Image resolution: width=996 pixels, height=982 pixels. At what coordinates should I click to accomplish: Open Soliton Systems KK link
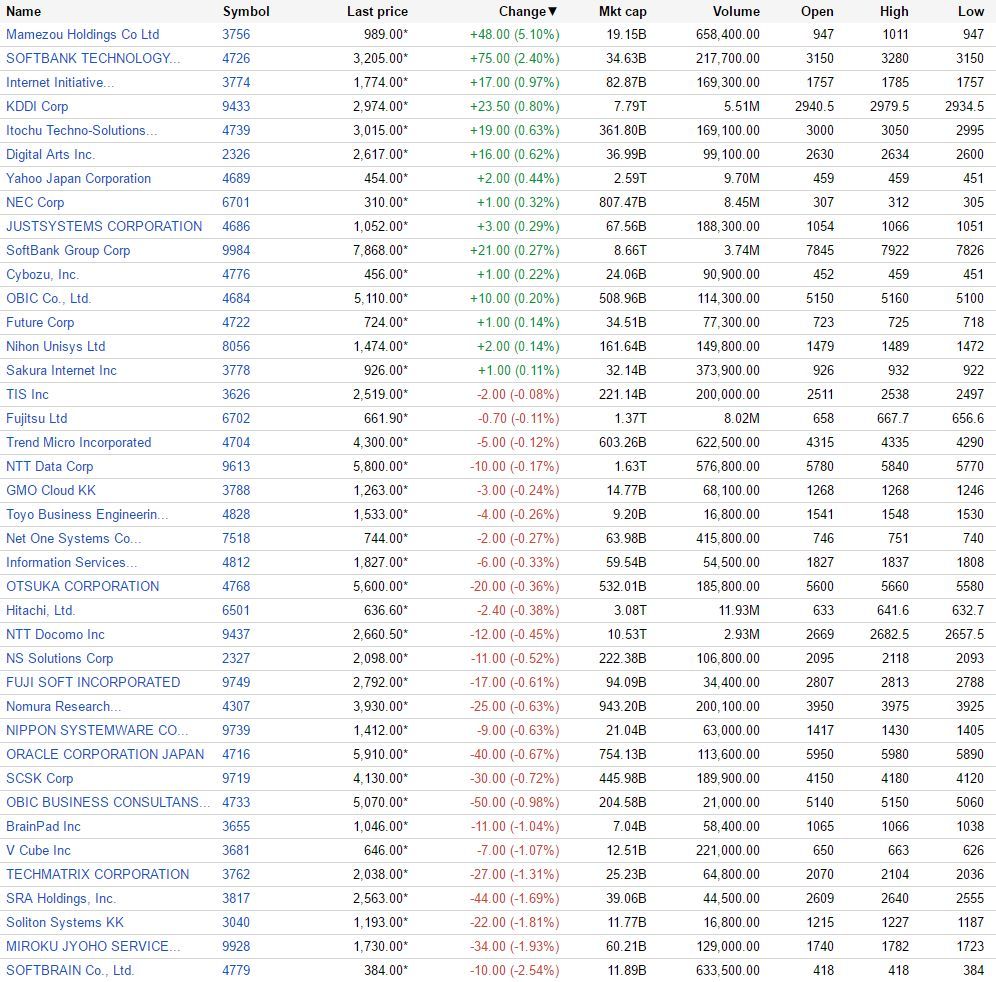[65, 923]
